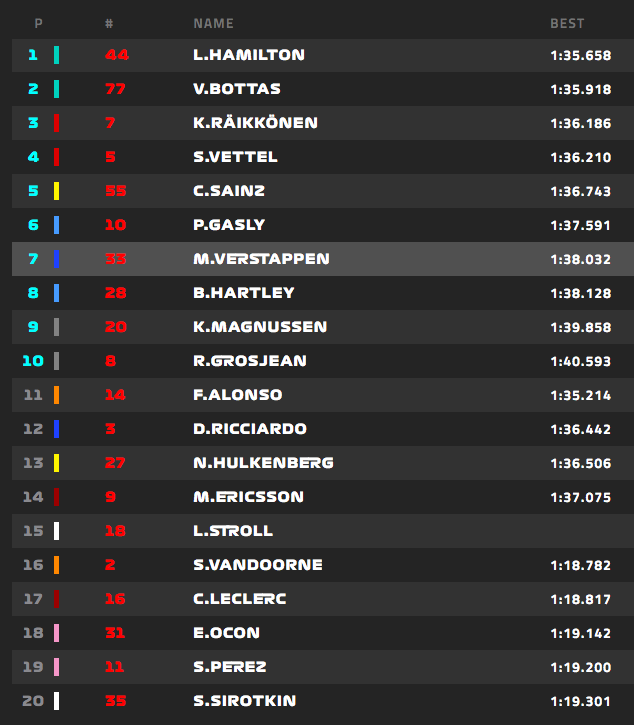This screenshot has width=634, height=725.
Task: Open V.BOTTAS driver entry
Action: (x=236, y=89)
